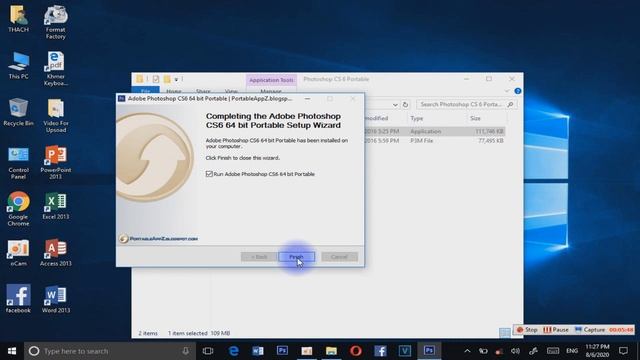Expand the Explorer address bar dropdown

pyautogui.click(x=395, y=104)
